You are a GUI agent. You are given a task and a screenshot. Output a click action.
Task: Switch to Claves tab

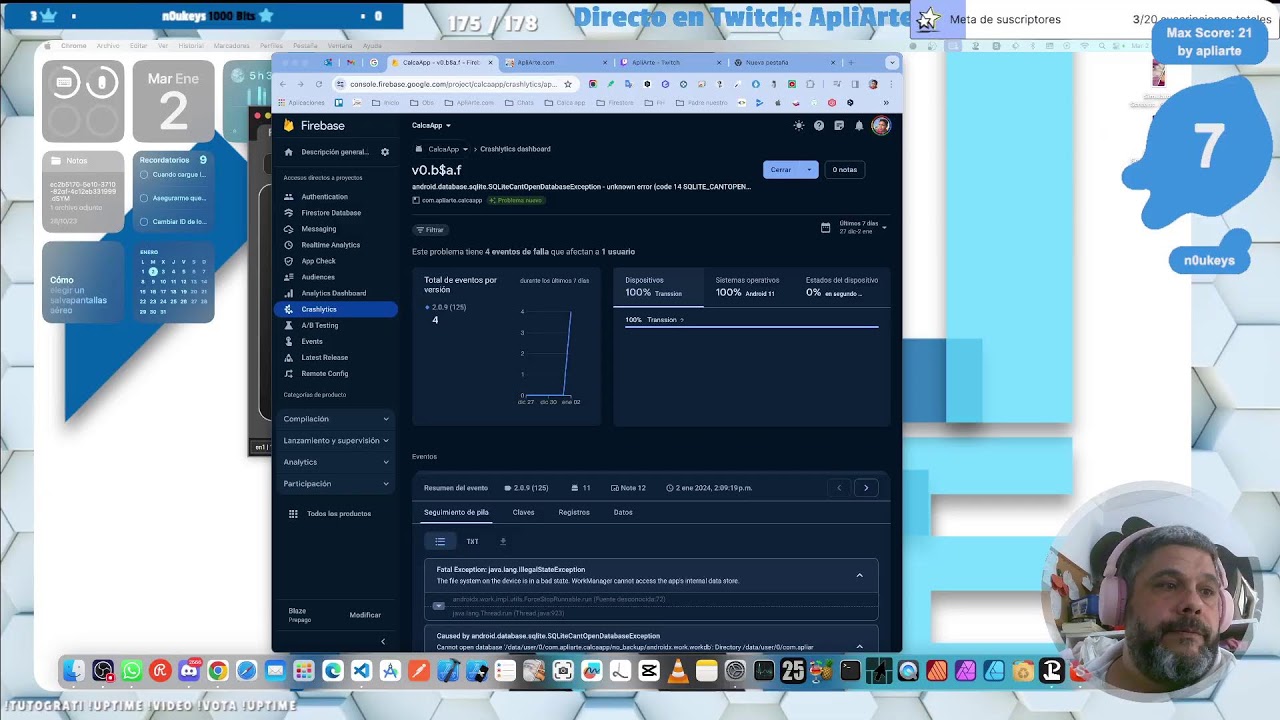tap(523, 512)
